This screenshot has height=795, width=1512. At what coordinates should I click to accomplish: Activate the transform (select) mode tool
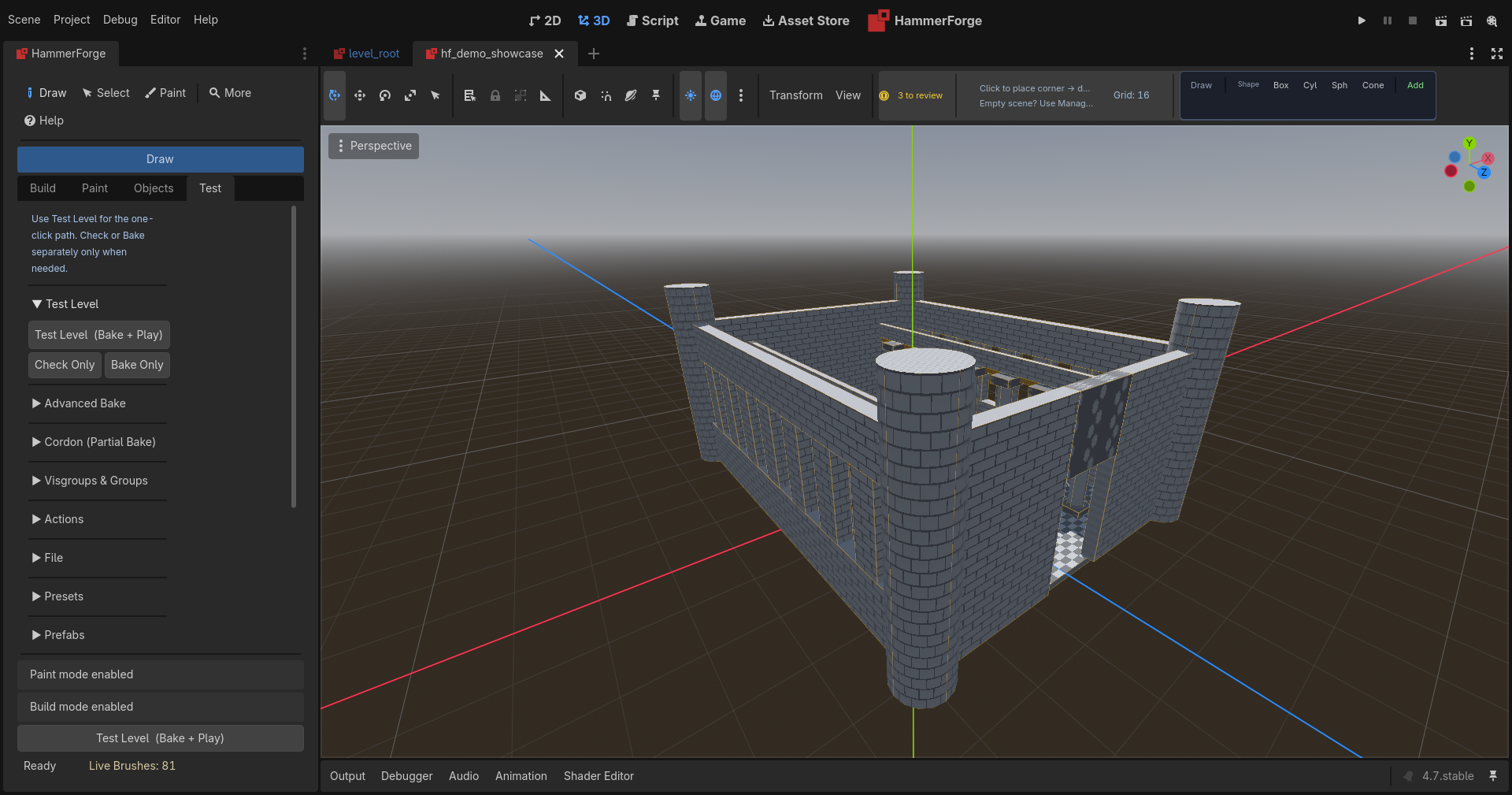(x=335, y=95)
